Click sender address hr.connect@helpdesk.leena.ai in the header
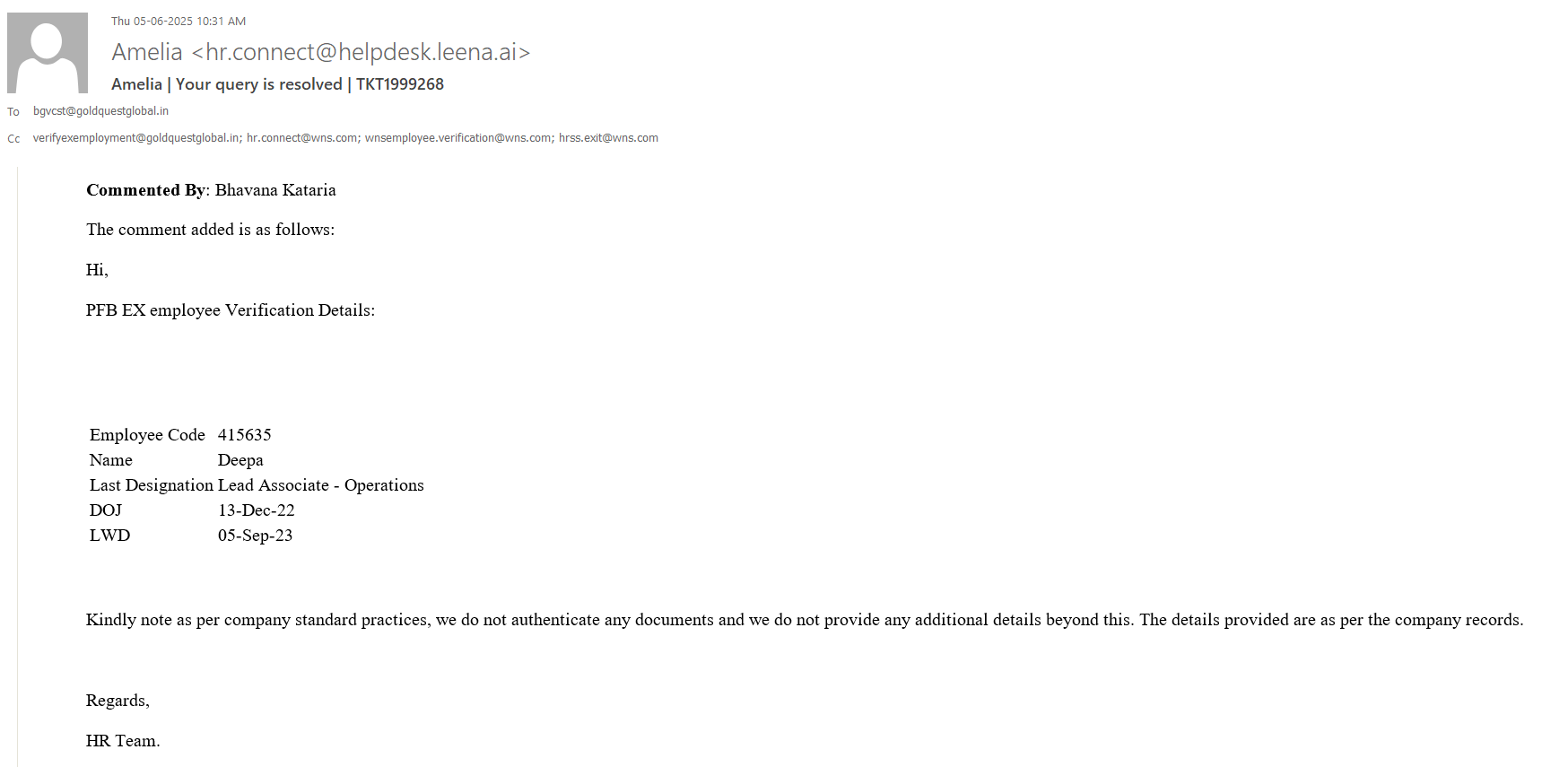Viewport: 1568px width, 767px height. coord(362,52)
